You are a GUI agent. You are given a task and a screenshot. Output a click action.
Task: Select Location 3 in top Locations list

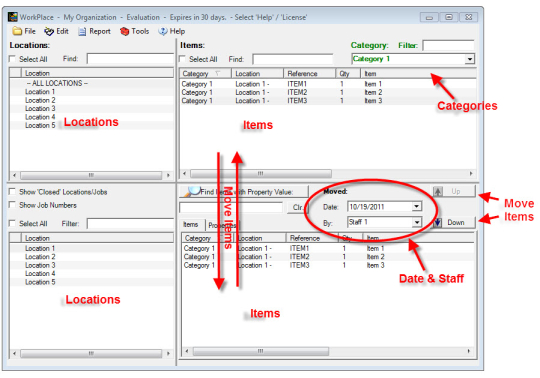coord(92,108)
